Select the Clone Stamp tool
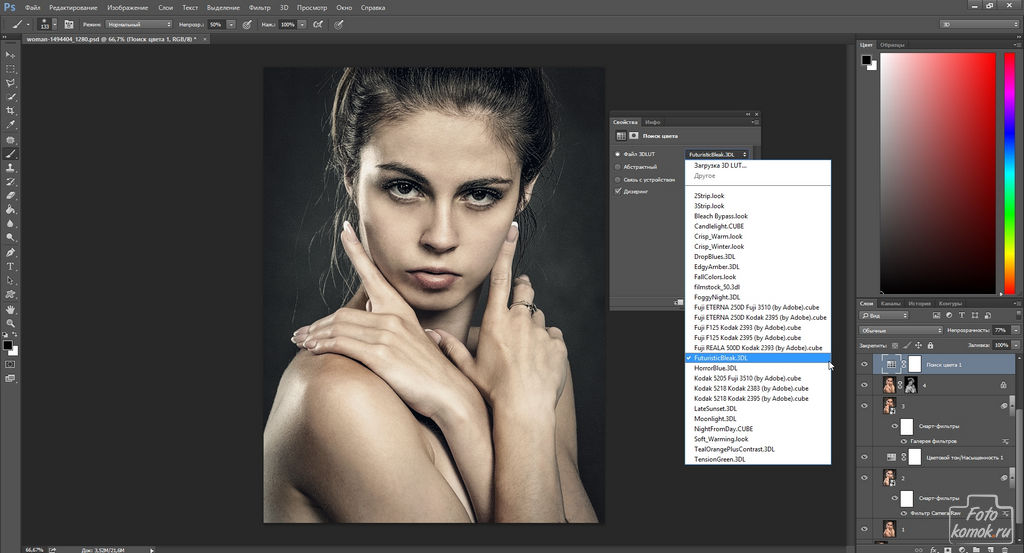Screen dimensions: 1024x553 pos(10,168)
